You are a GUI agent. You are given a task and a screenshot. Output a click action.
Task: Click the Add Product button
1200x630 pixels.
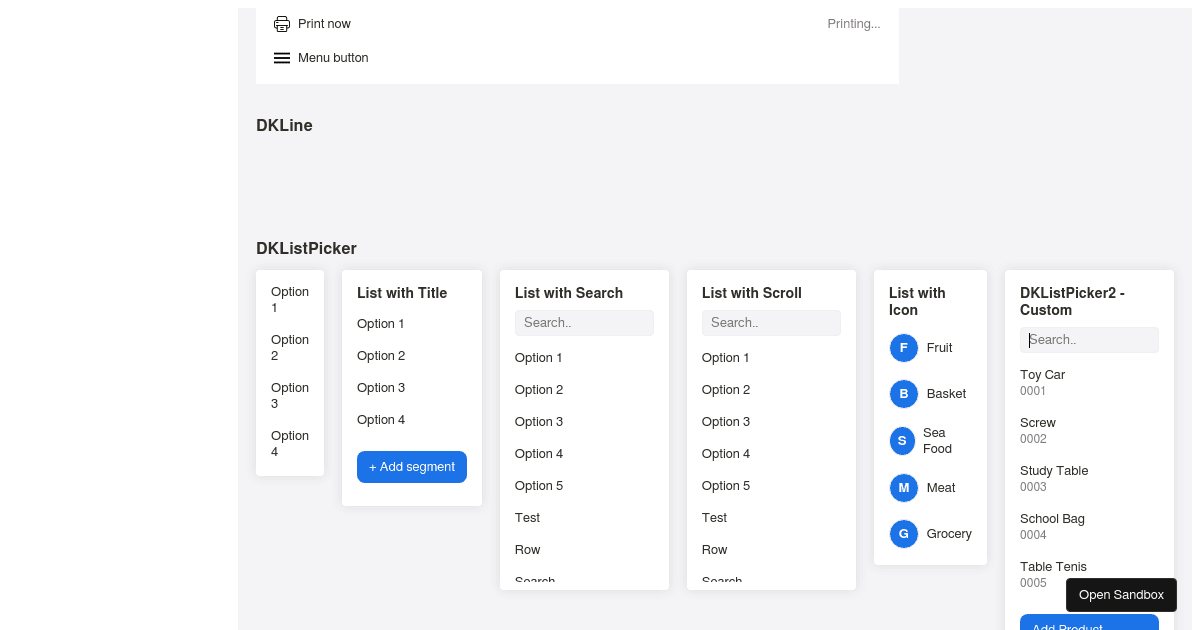tap(1089, 626)
